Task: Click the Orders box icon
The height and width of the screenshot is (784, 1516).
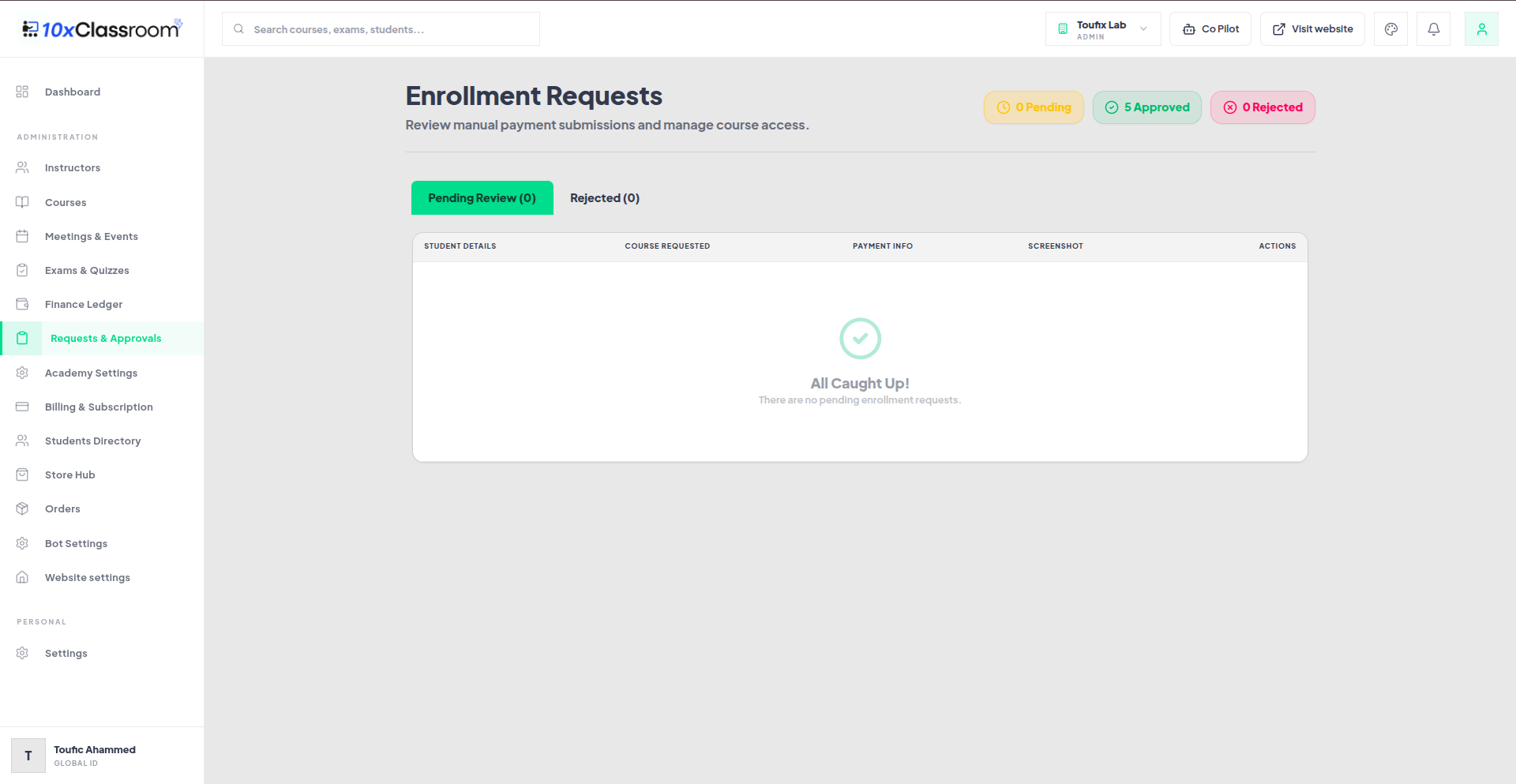Action: click(x=22, y=508)
